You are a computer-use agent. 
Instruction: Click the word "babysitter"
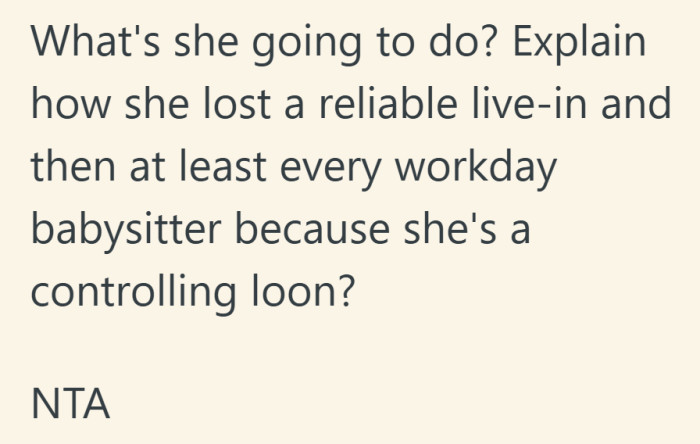point(126,231)
